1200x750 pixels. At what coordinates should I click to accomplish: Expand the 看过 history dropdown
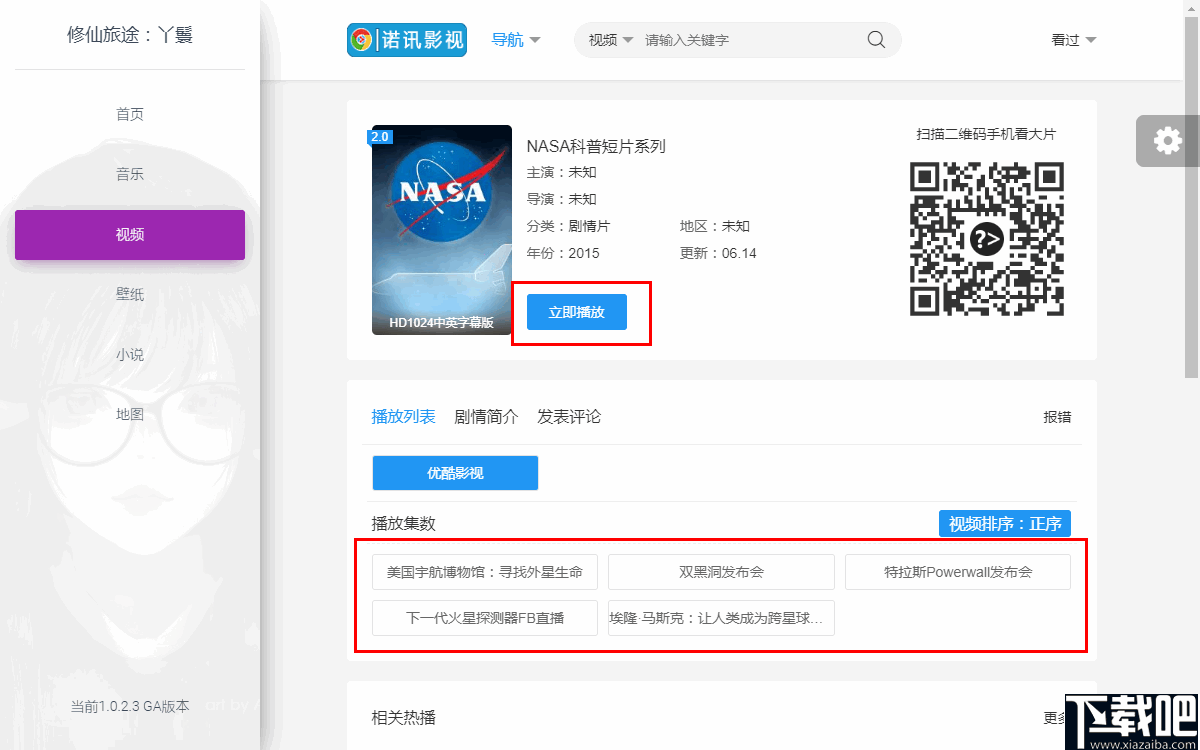1074,40
